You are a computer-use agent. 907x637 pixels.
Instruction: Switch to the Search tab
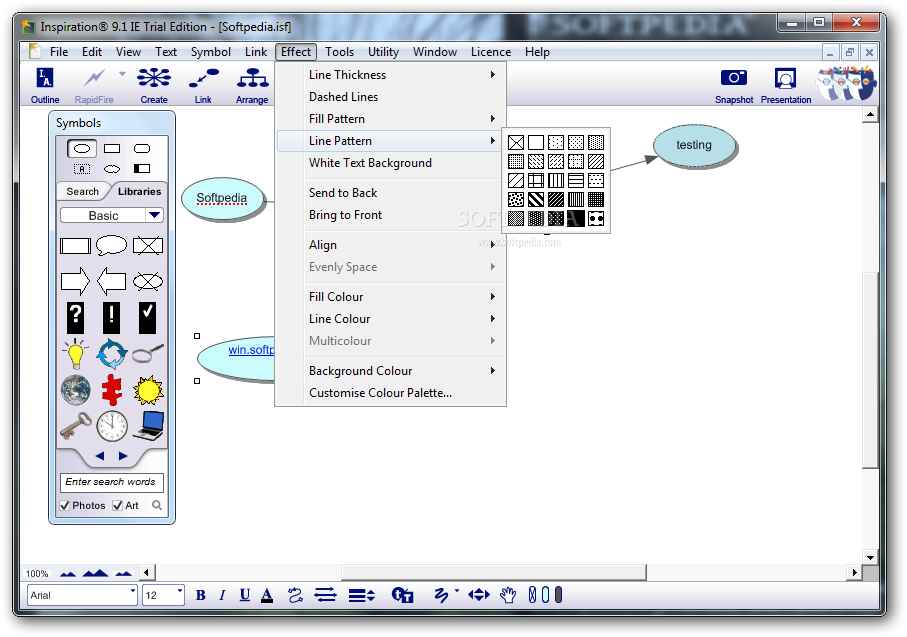coord(82,192)
